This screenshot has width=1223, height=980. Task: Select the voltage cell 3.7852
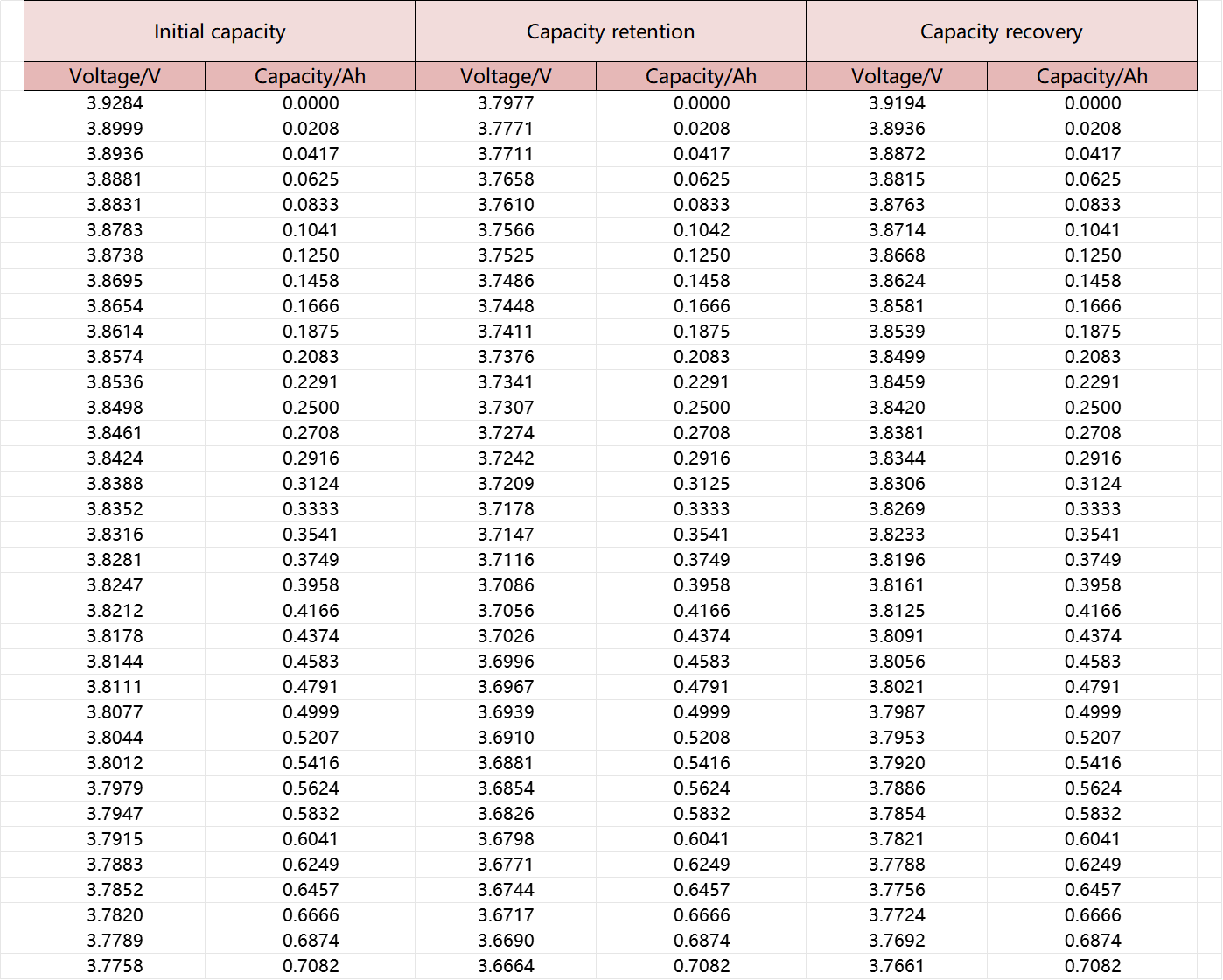tap(115, 890)
